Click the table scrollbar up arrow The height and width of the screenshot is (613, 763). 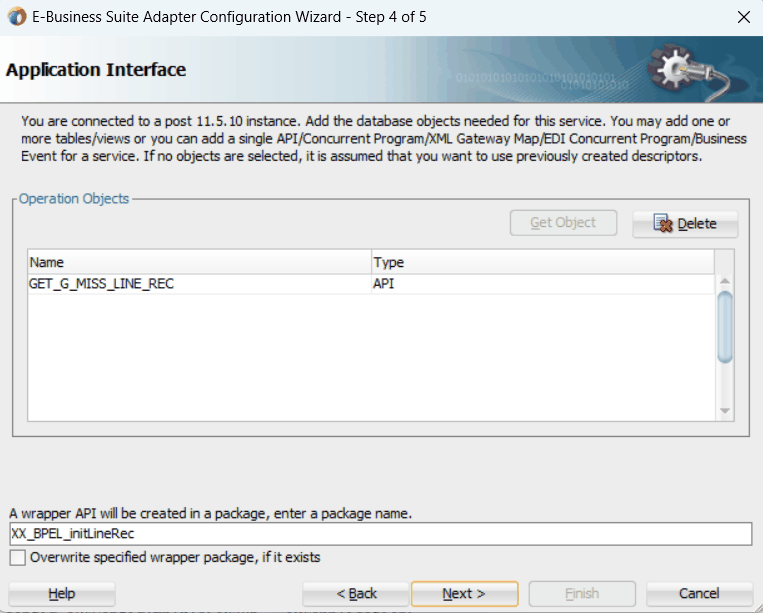tap(725, 281)
